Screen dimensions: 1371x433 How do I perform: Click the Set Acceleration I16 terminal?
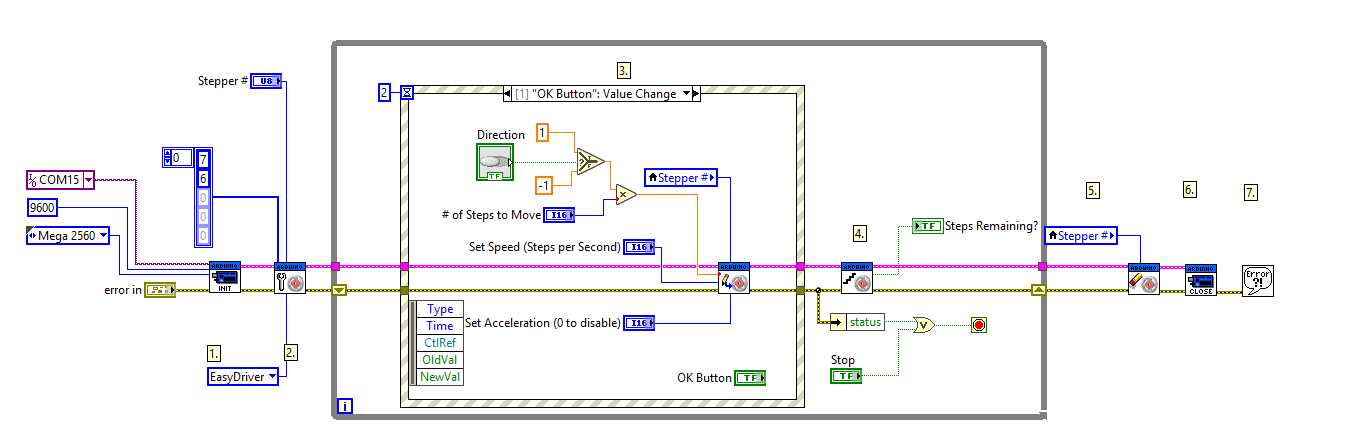(639, 322)
